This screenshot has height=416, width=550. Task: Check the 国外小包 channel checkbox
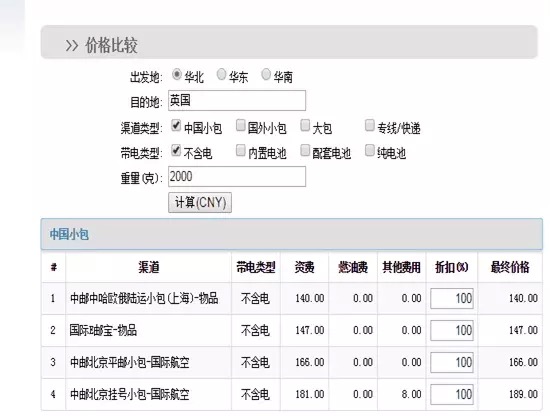pos(241,125)
